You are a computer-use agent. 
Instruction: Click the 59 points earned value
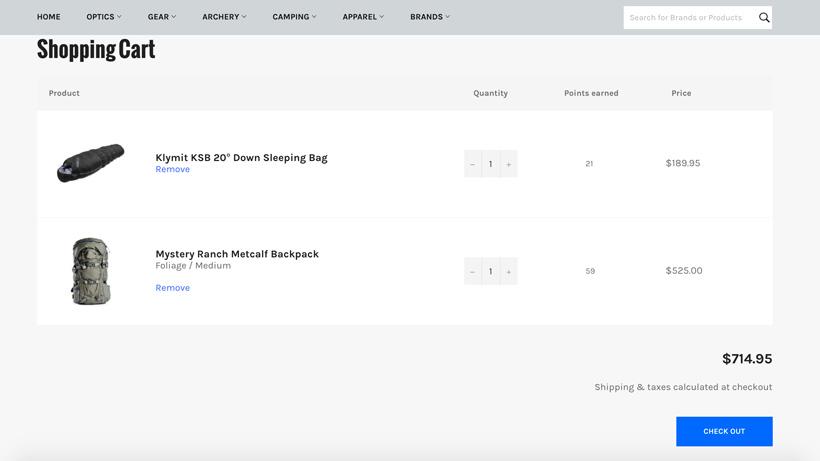pyautogui.click(x=590, y=271)
